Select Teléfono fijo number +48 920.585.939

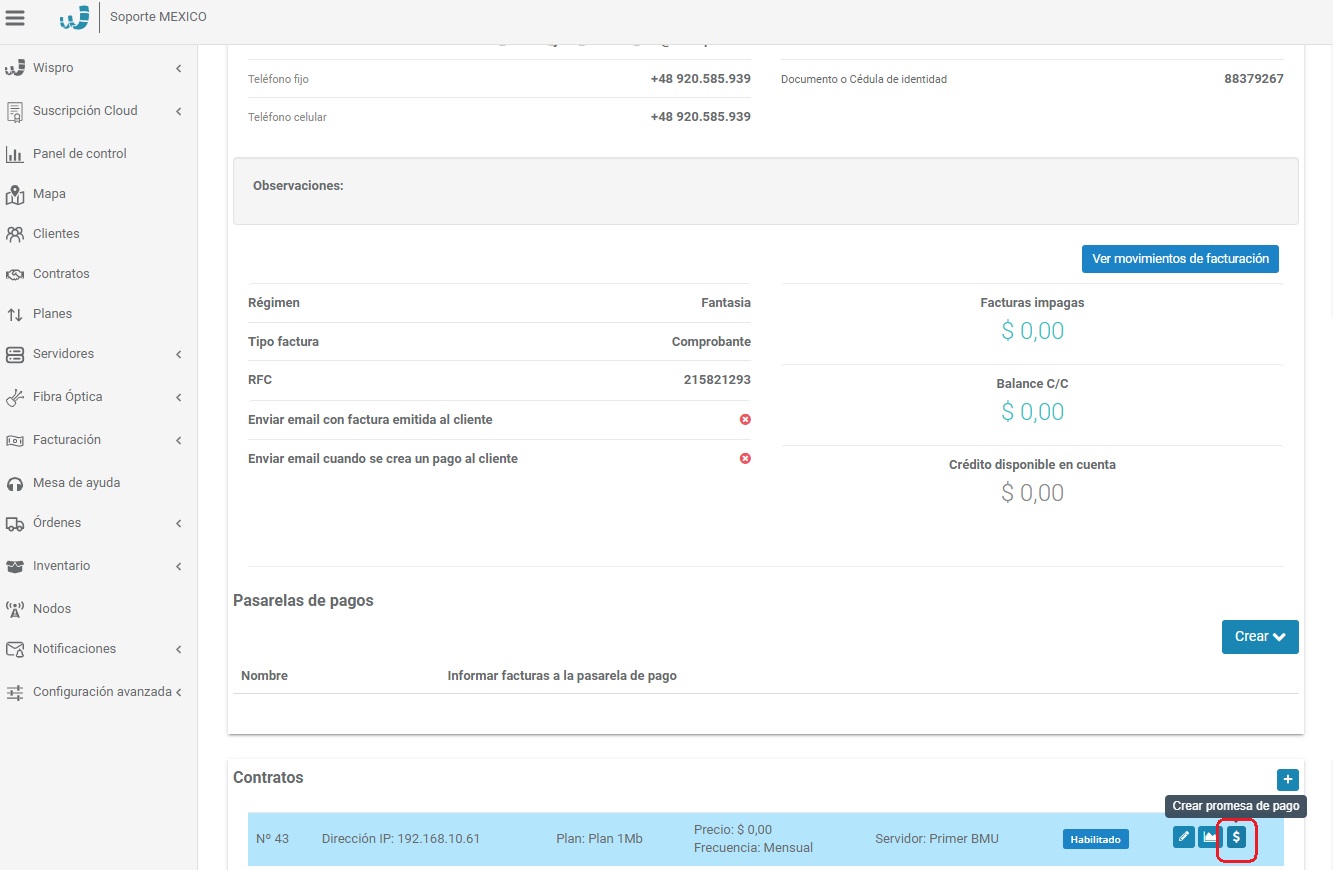pos(700,79)
